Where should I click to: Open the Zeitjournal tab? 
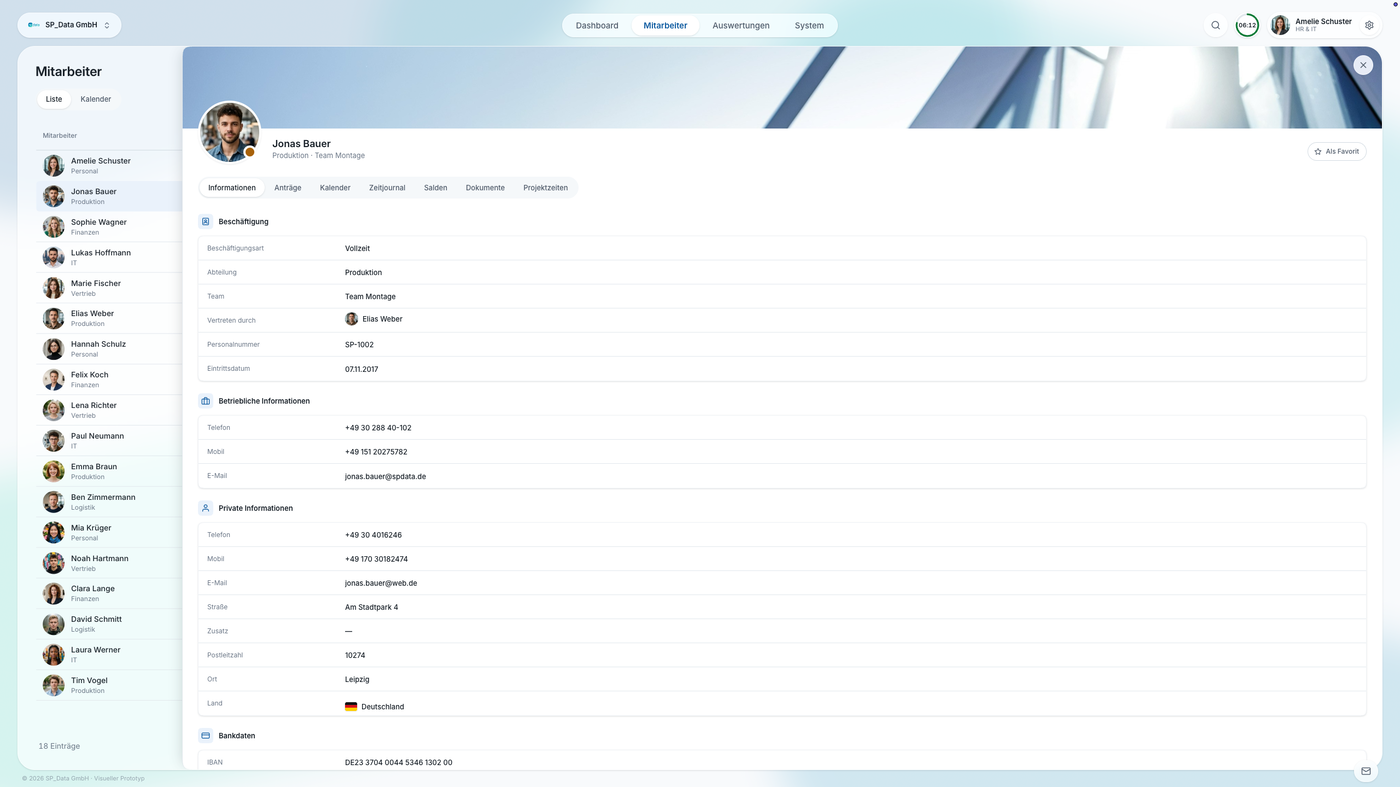click(387, 188)
